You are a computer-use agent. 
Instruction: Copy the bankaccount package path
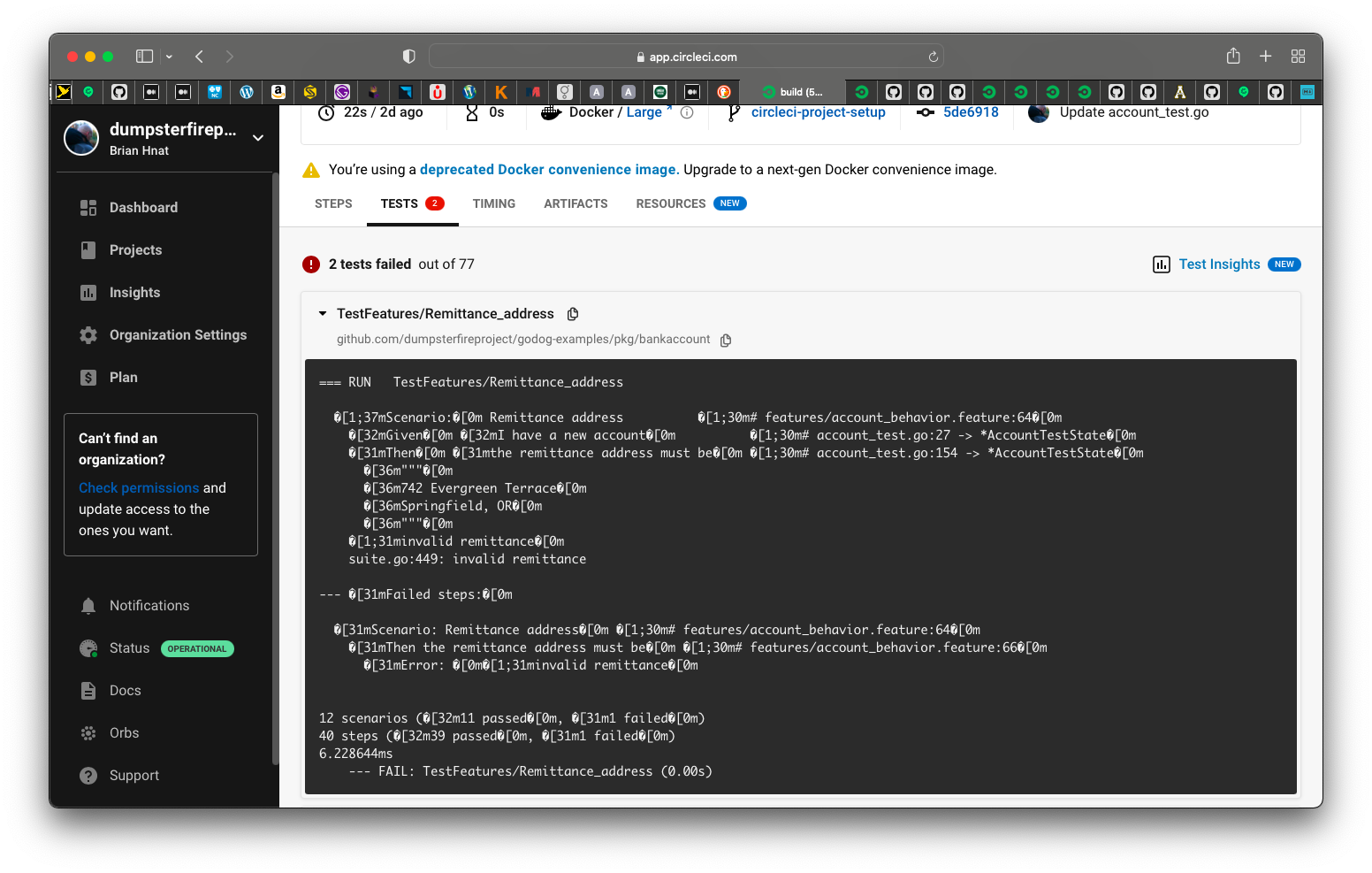[x=726, y=340]
